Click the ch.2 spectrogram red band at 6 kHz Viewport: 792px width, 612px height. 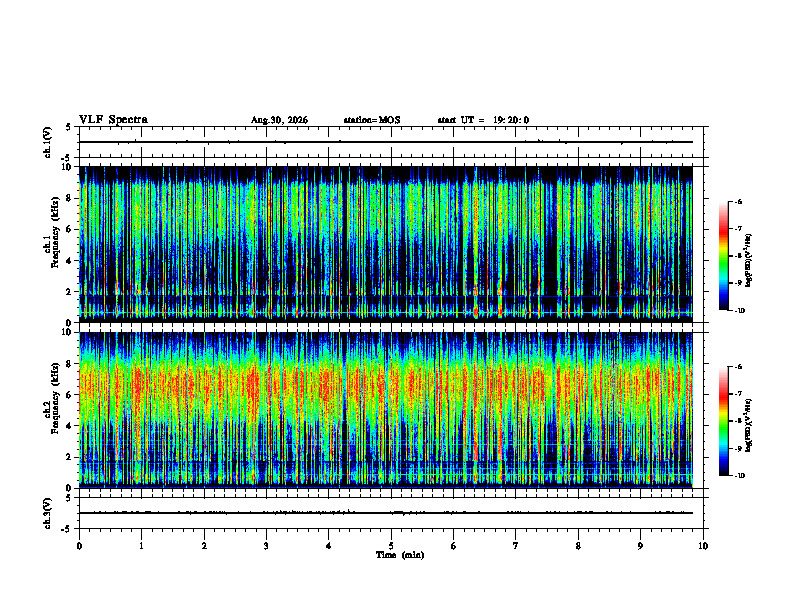pos(385,394)
